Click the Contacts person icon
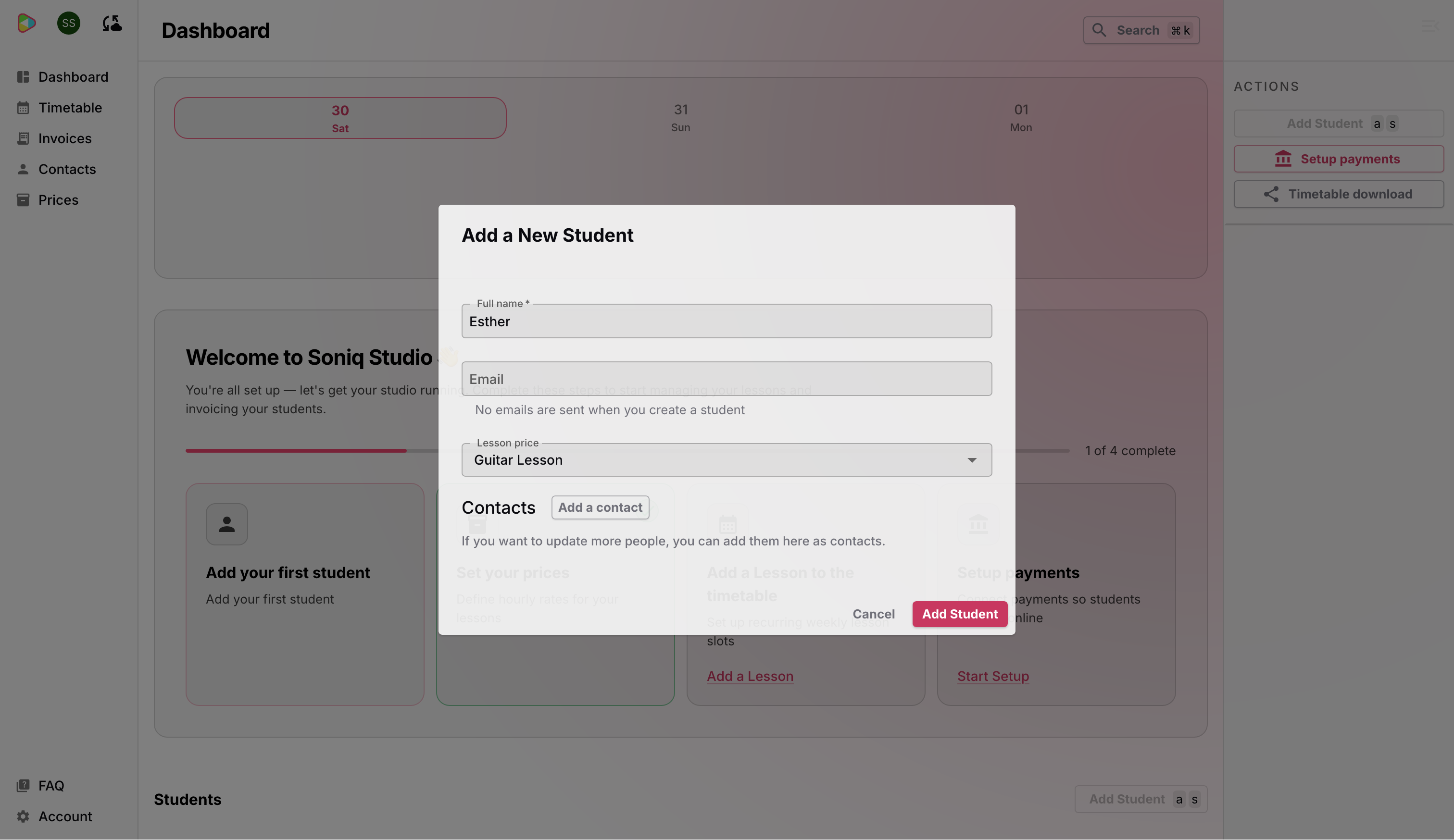1454x840 pixels. pyautogui.click(x=23, y=169)
